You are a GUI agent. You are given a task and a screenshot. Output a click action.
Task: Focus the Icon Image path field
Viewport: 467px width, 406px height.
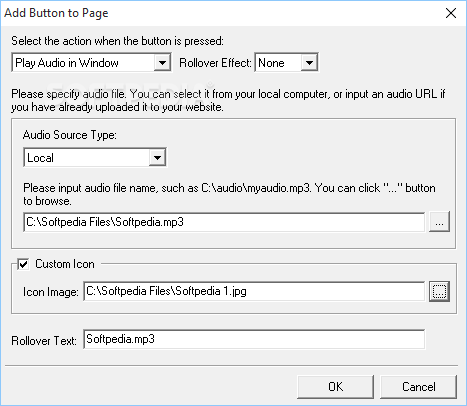coord(254,292)
